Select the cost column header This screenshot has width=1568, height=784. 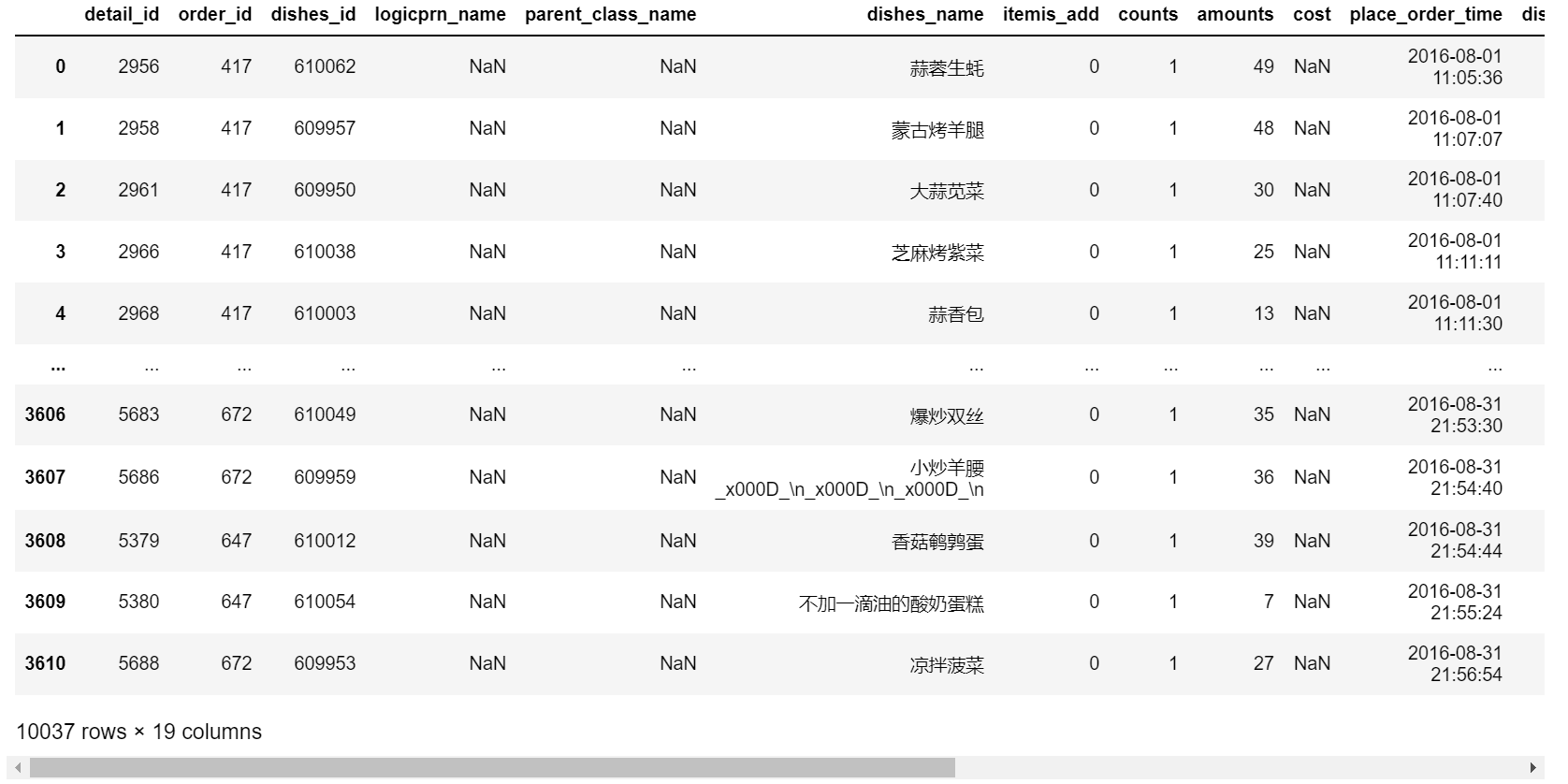(1312, 14)
